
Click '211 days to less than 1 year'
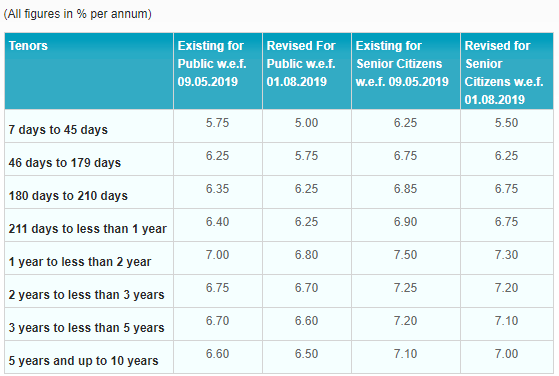pos(87,229)
